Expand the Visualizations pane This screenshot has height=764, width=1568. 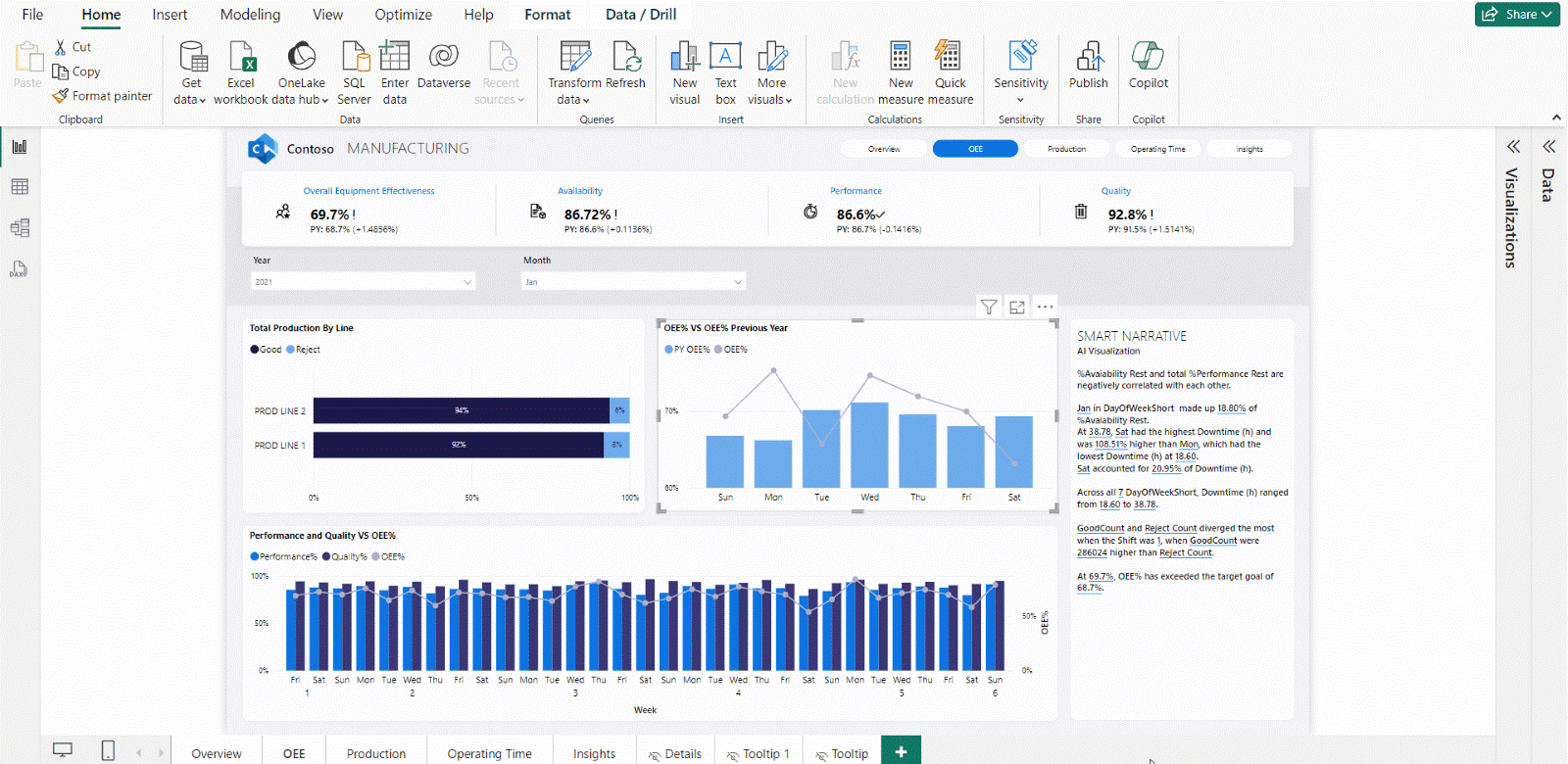pos(1513,147)
